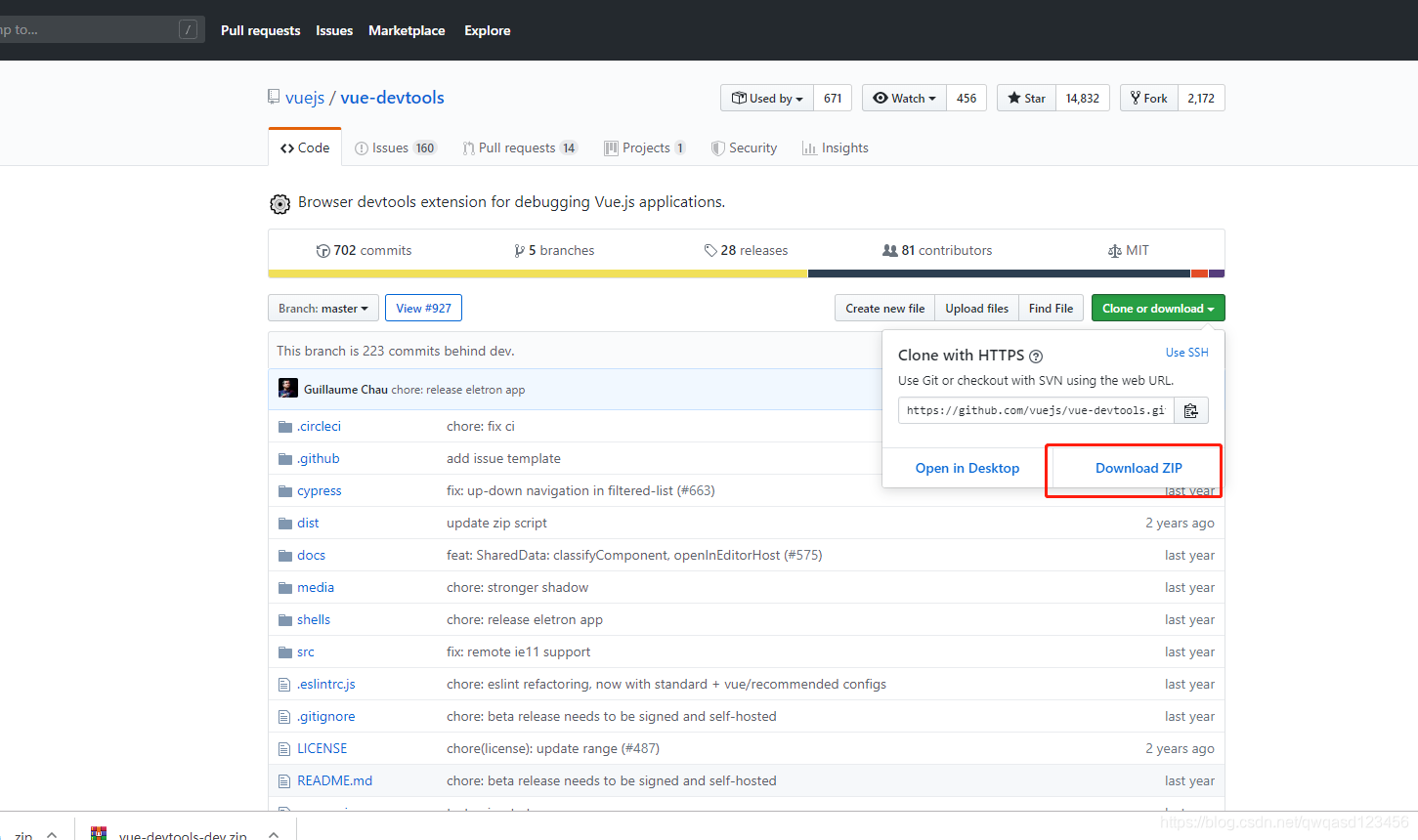The height and width of the screenshot is (840, 1418).
Task: View the 81 contributors
Action: point(937,250)
